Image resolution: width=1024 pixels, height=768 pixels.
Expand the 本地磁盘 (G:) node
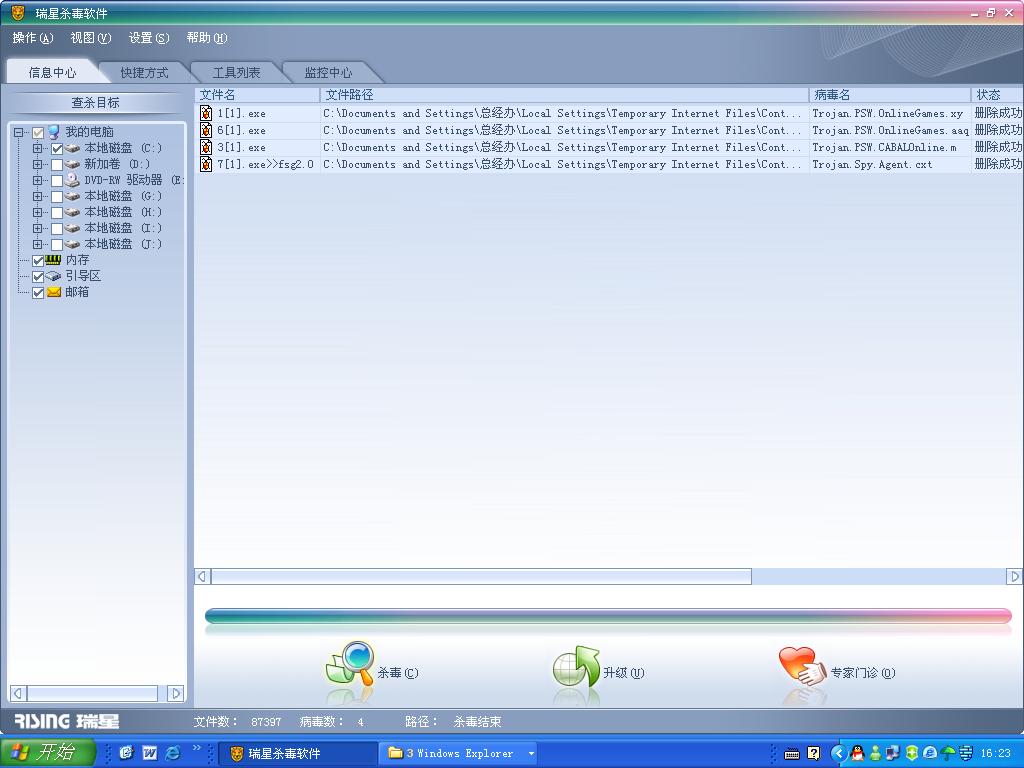37,196
